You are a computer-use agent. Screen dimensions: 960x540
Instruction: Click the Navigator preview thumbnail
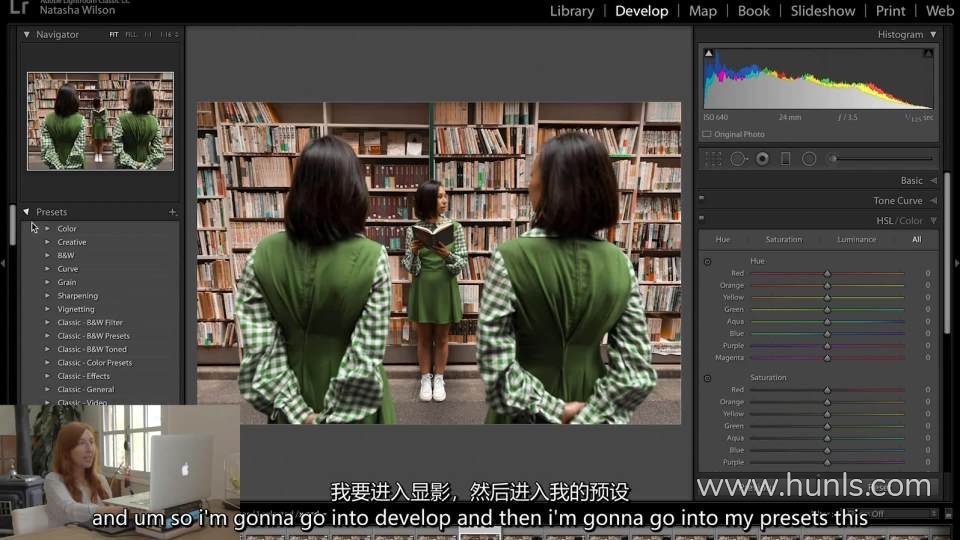pos(100,120)
